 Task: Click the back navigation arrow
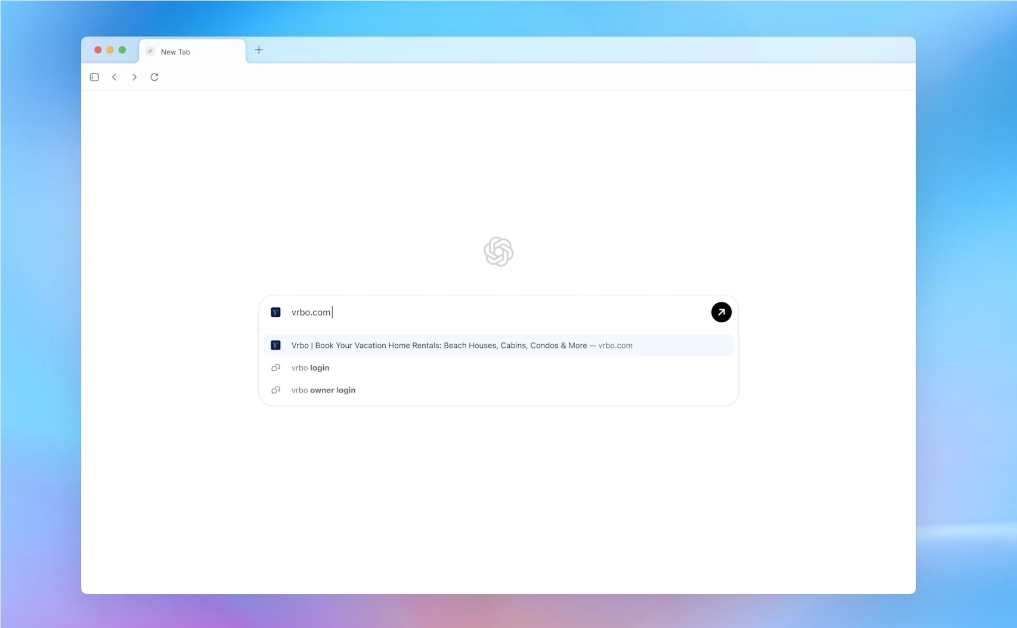[114, 77]
